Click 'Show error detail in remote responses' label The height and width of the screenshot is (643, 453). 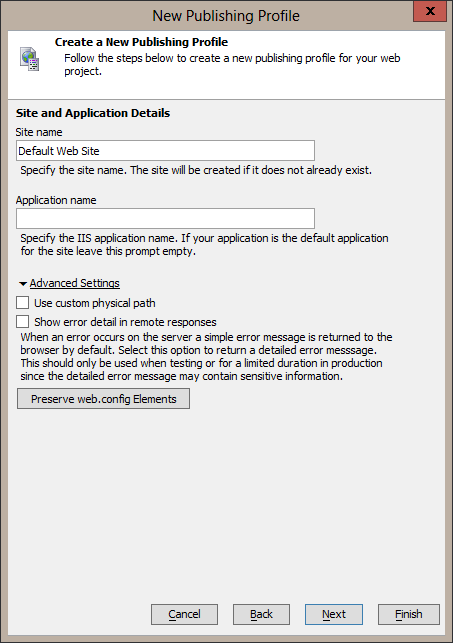tap(125, 322)
